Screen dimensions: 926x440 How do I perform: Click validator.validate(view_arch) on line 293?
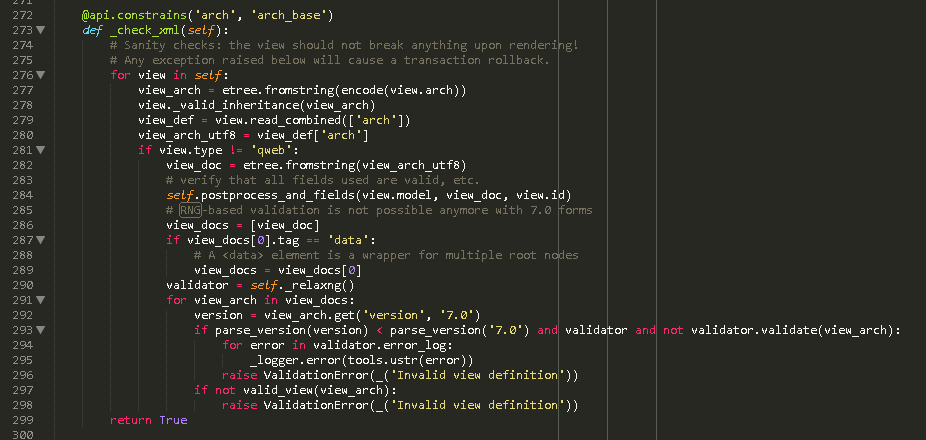[793, 331]
